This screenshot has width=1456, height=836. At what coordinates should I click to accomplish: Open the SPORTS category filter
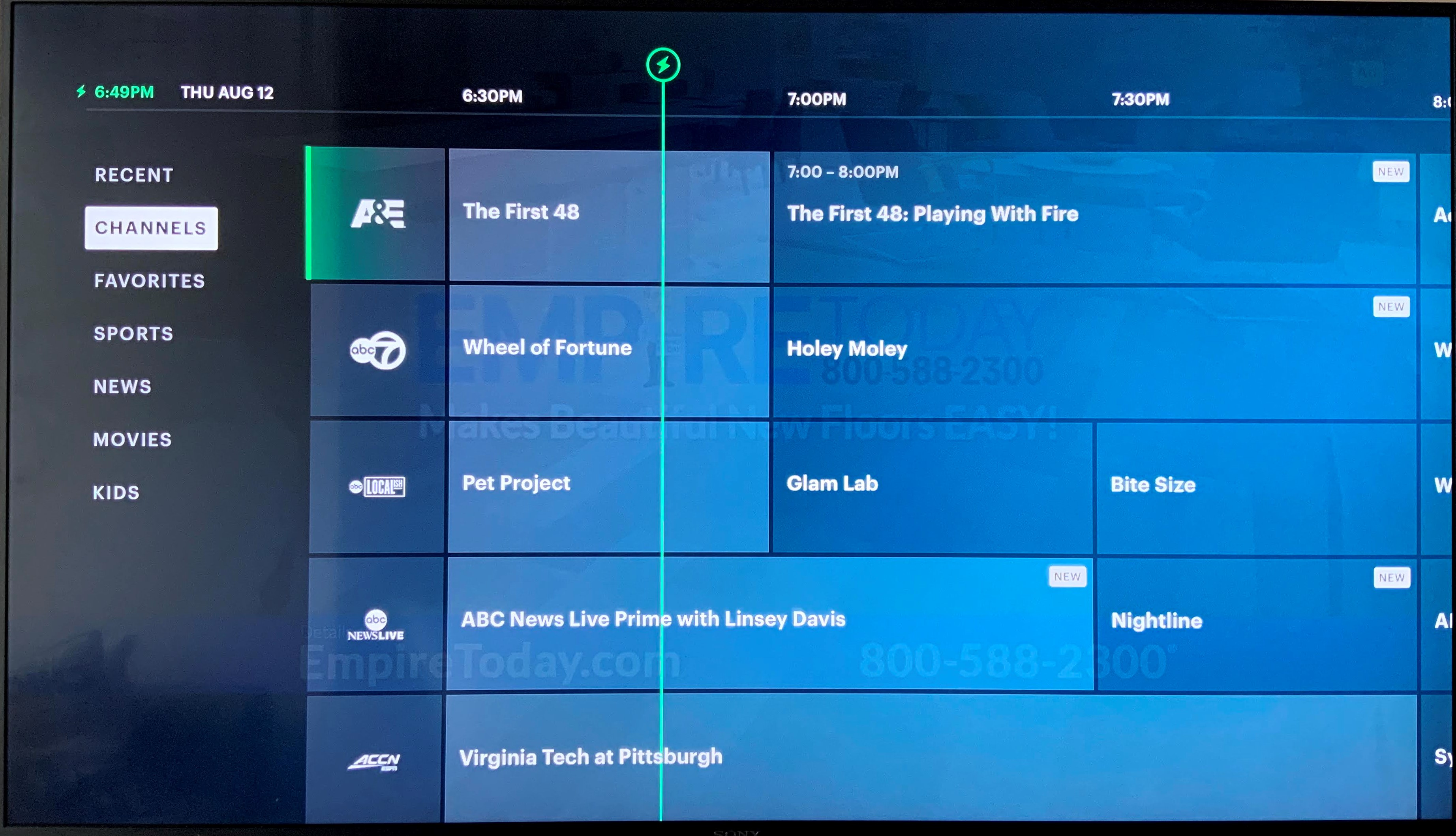(x=134, y=332)
